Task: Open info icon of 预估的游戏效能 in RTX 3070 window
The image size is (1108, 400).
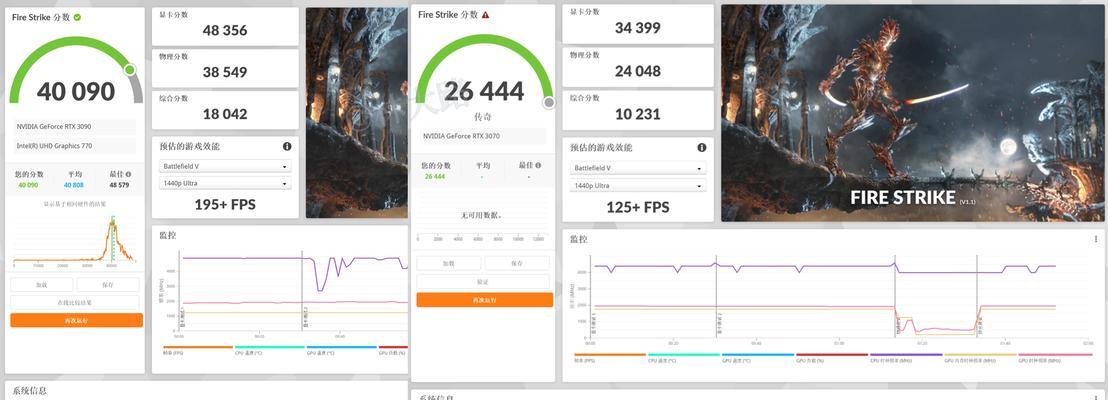Action: coord(702,148)
